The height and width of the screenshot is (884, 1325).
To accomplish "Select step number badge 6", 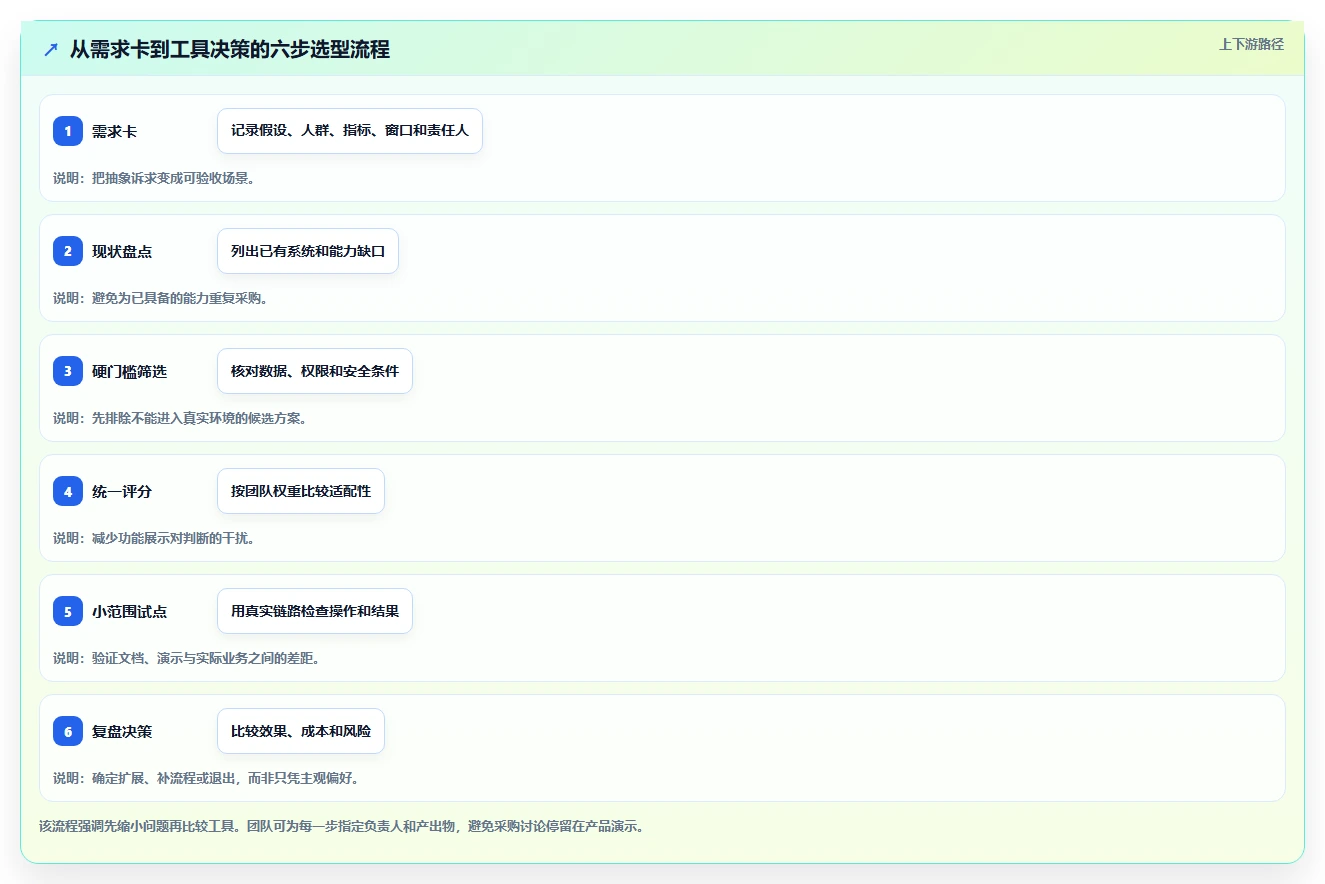I will pos(68,731).
